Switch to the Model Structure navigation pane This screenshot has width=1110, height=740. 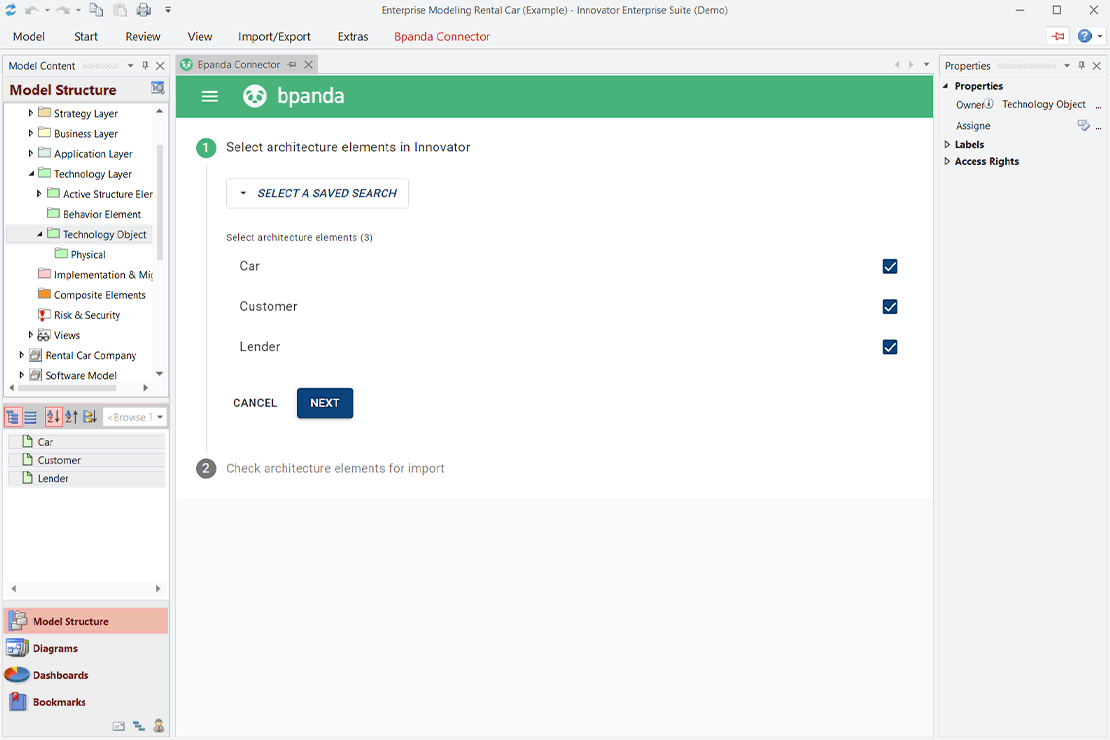click(x=86, y=621)
